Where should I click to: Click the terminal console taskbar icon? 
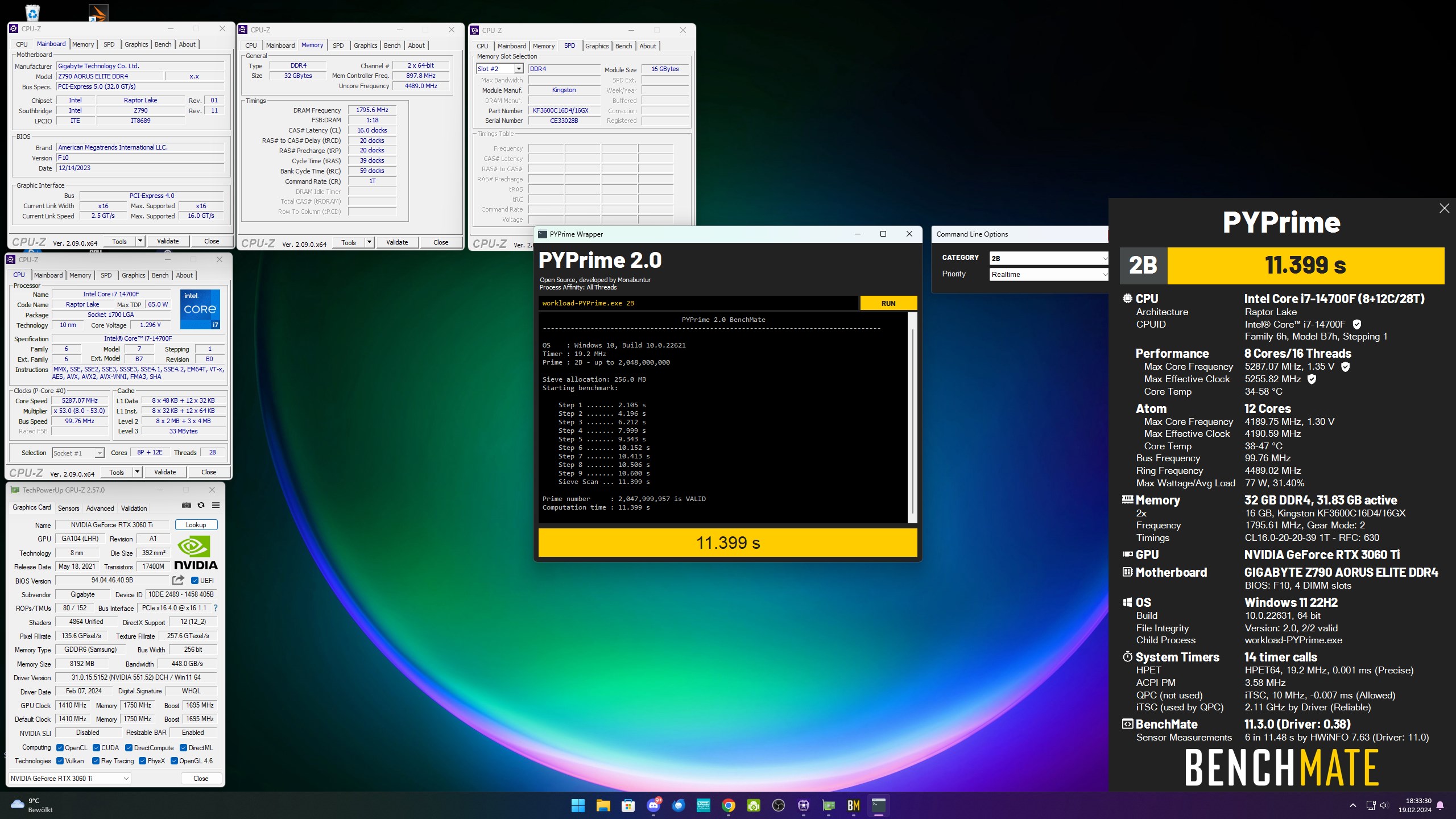[x=879, y=805]
